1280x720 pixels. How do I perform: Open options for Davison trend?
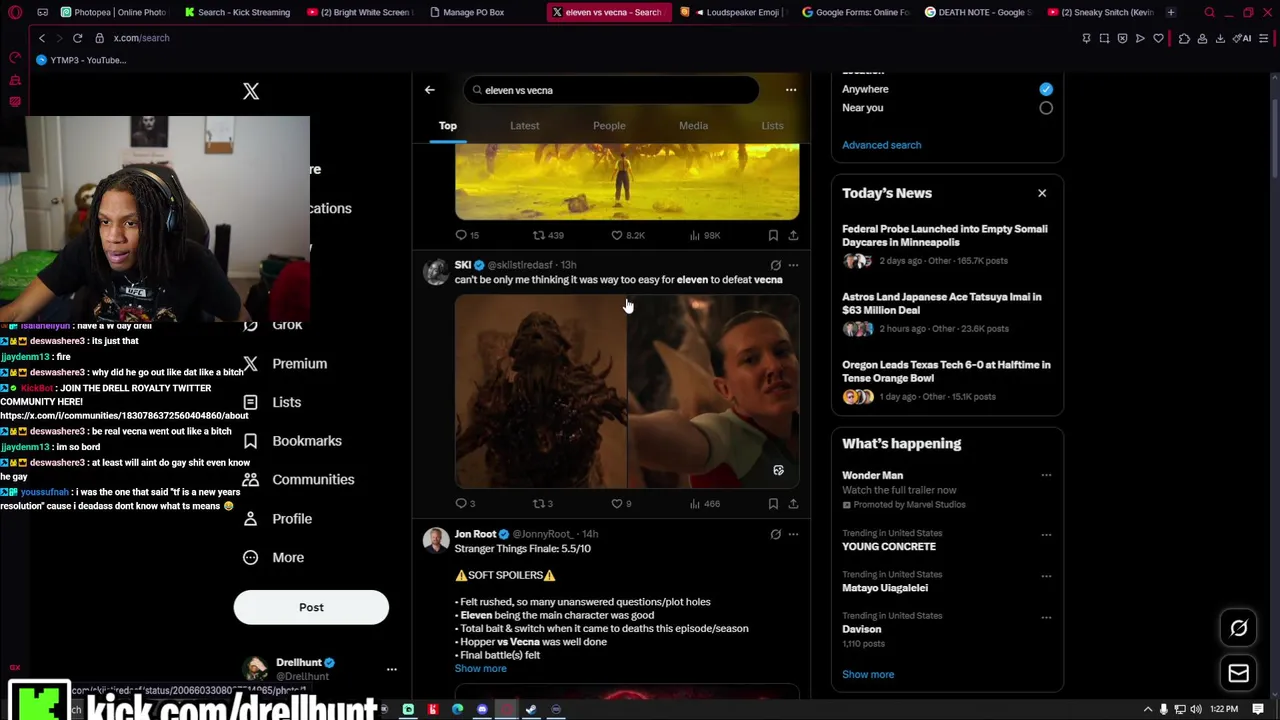coord(1046,617)
